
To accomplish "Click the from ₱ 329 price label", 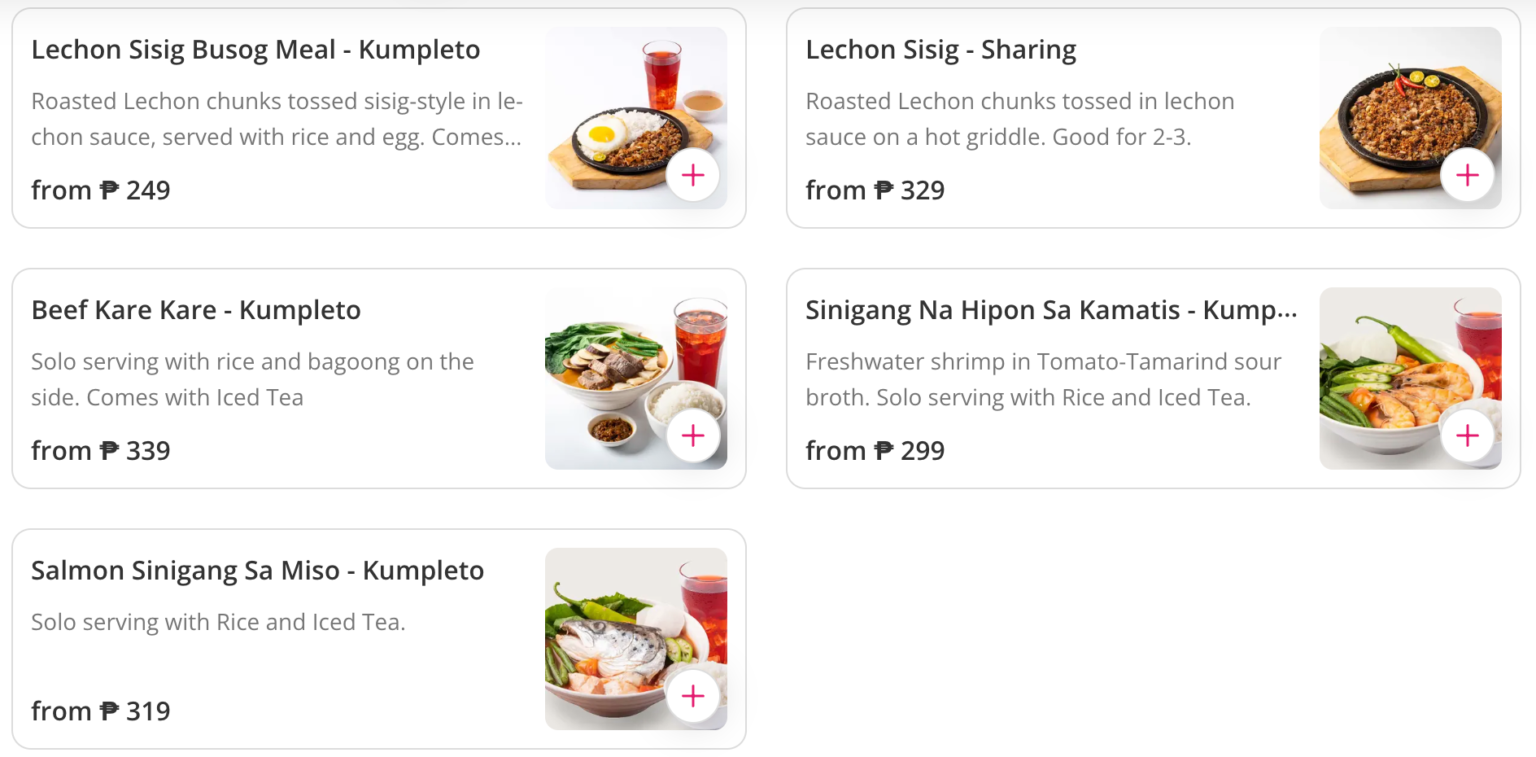I will coord(875,190).
